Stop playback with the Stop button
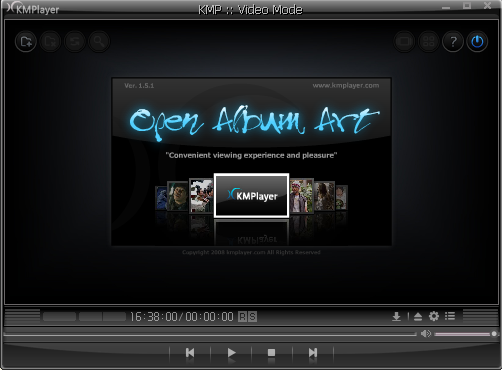This screenshot has width=502, height=370. [x=272, y=353]
